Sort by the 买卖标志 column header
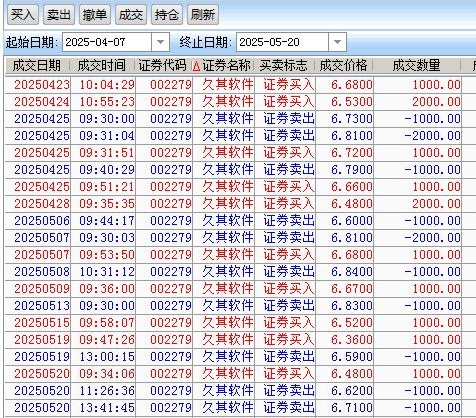 click(284, 66)
